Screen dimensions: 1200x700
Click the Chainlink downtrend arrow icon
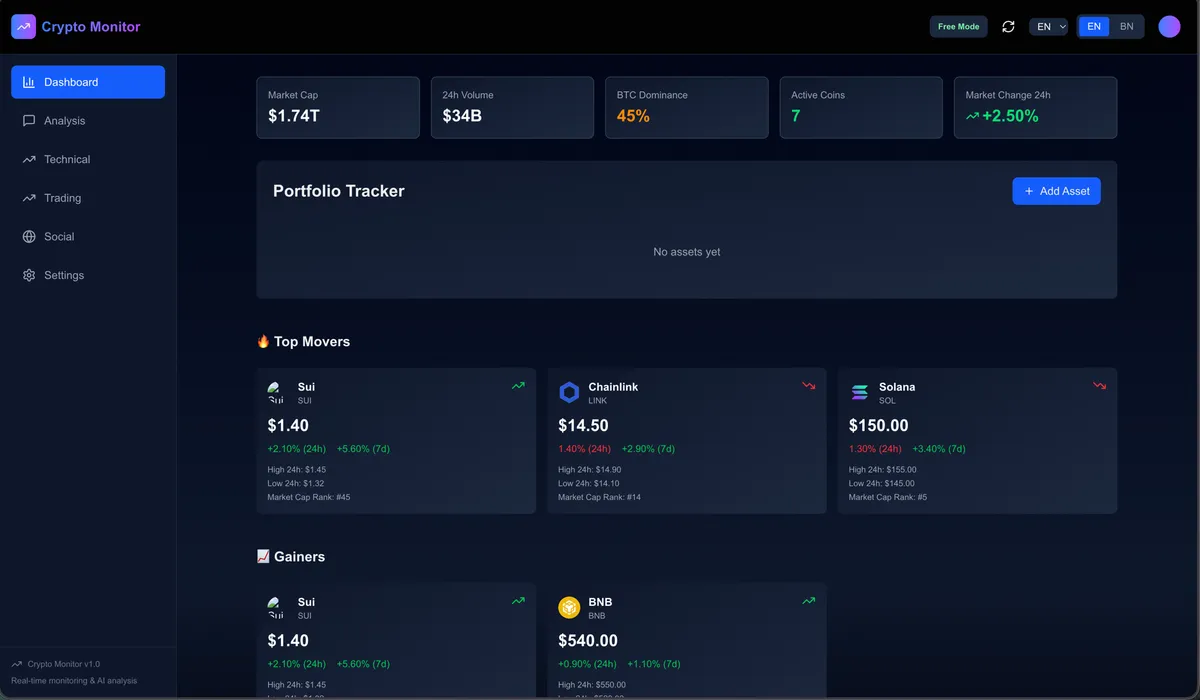click(x=809, y=385)
